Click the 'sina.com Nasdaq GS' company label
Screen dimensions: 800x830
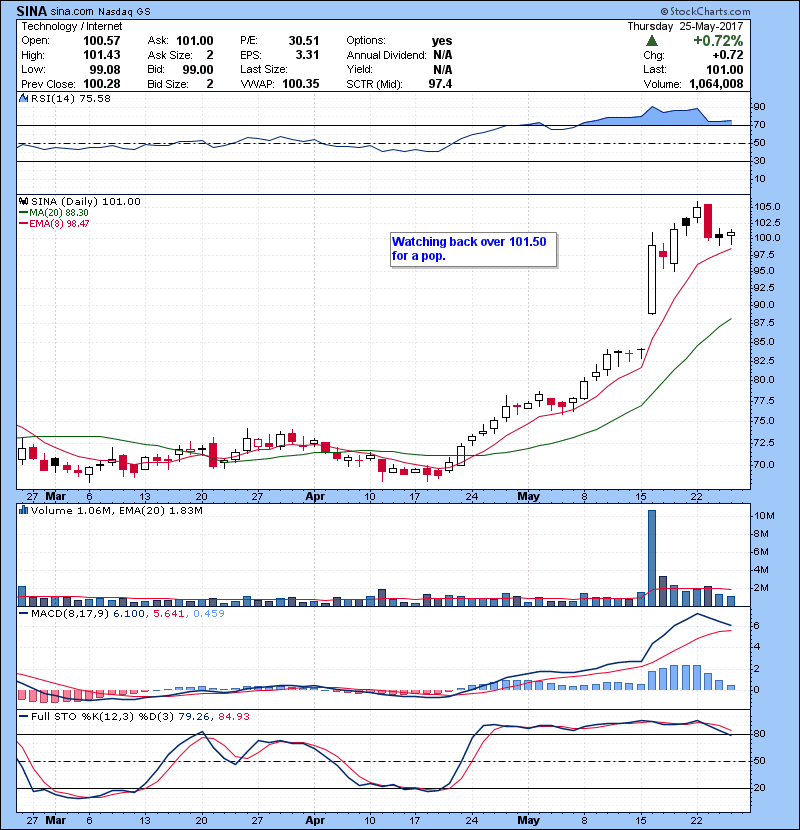pos(101,12)
